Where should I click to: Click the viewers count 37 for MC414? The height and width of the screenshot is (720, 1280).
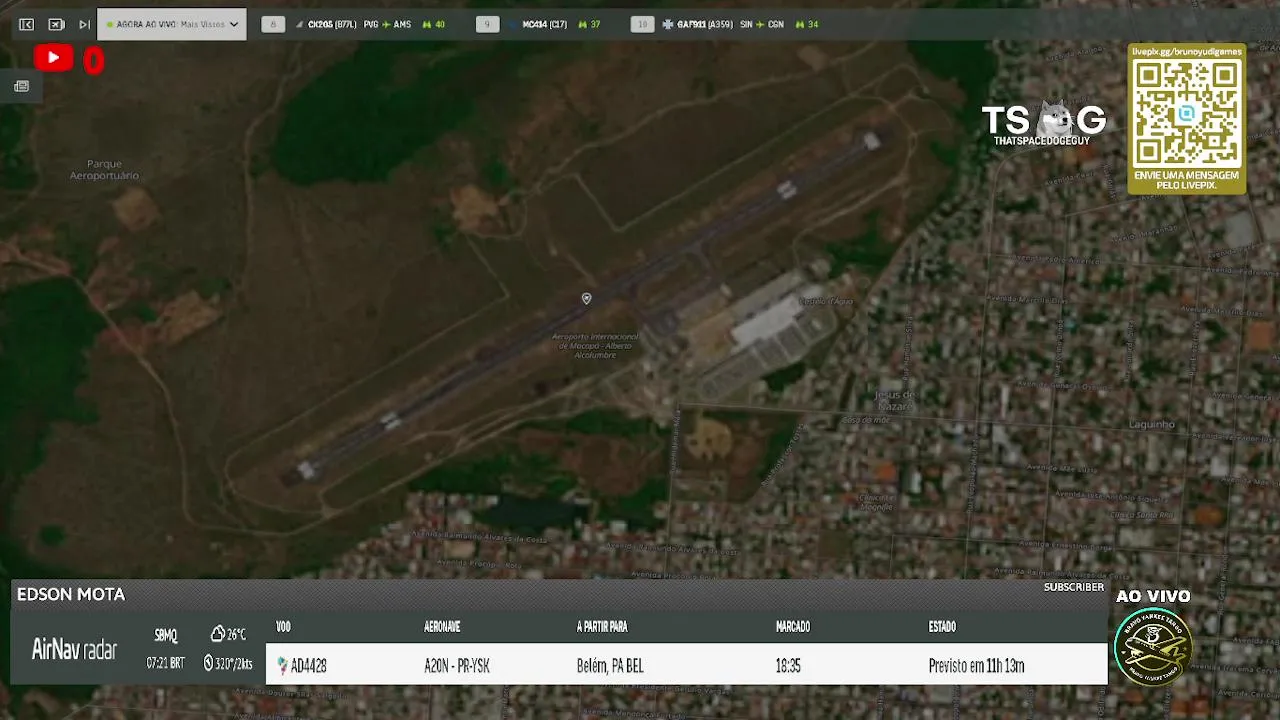[x=589, y=24]
